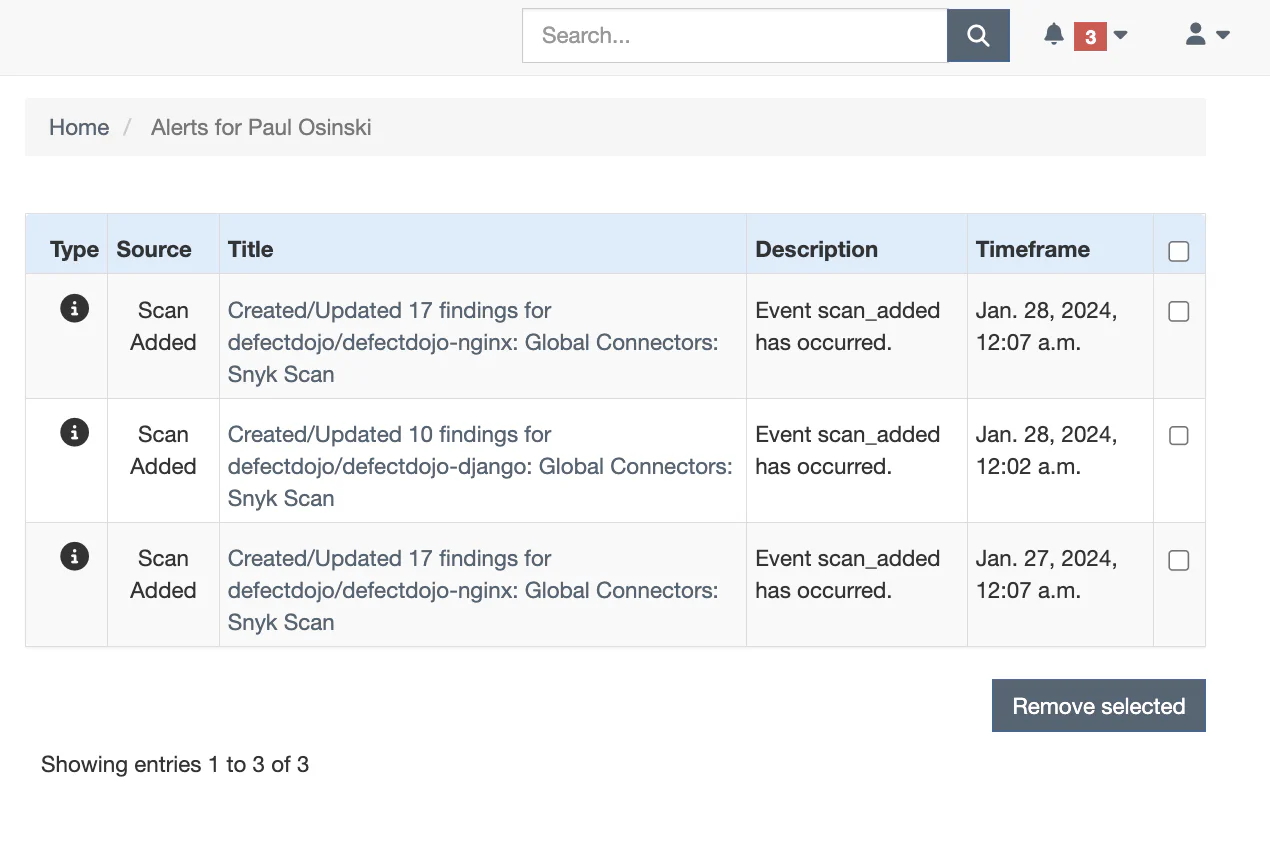
Task: Check the box for Jan. 28 12:07 a.m. alert
Action: 1179,312
